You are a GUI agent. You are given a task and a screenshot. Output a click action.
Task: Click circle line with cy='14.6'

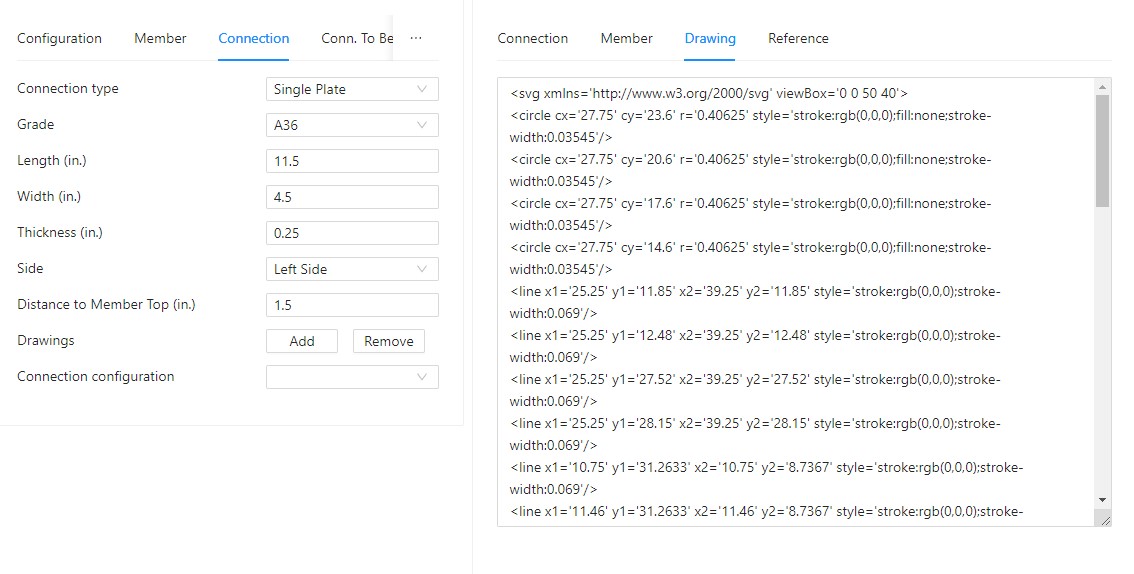click(x=751, y=258)
